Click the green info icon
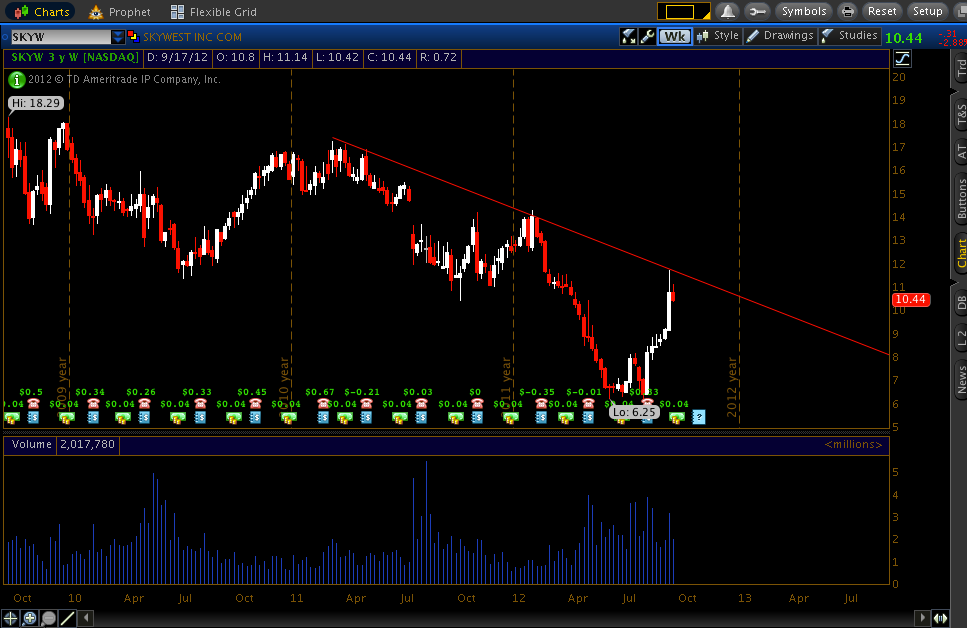Screen dimensions: 967x628 (x=17, y=80)
